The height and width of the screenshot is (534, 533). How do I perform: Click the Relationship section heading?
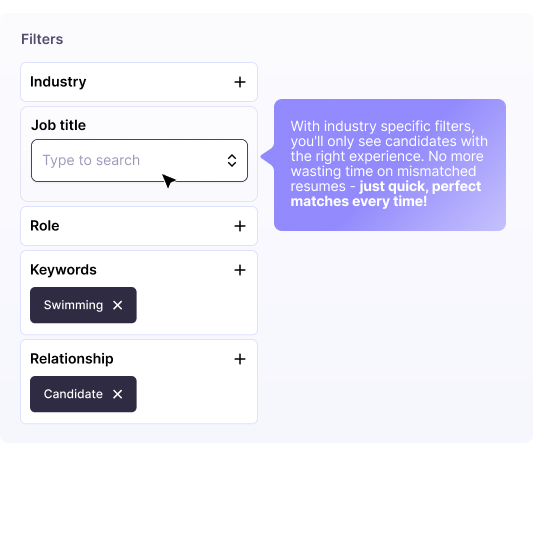click(x=72, y=359)
